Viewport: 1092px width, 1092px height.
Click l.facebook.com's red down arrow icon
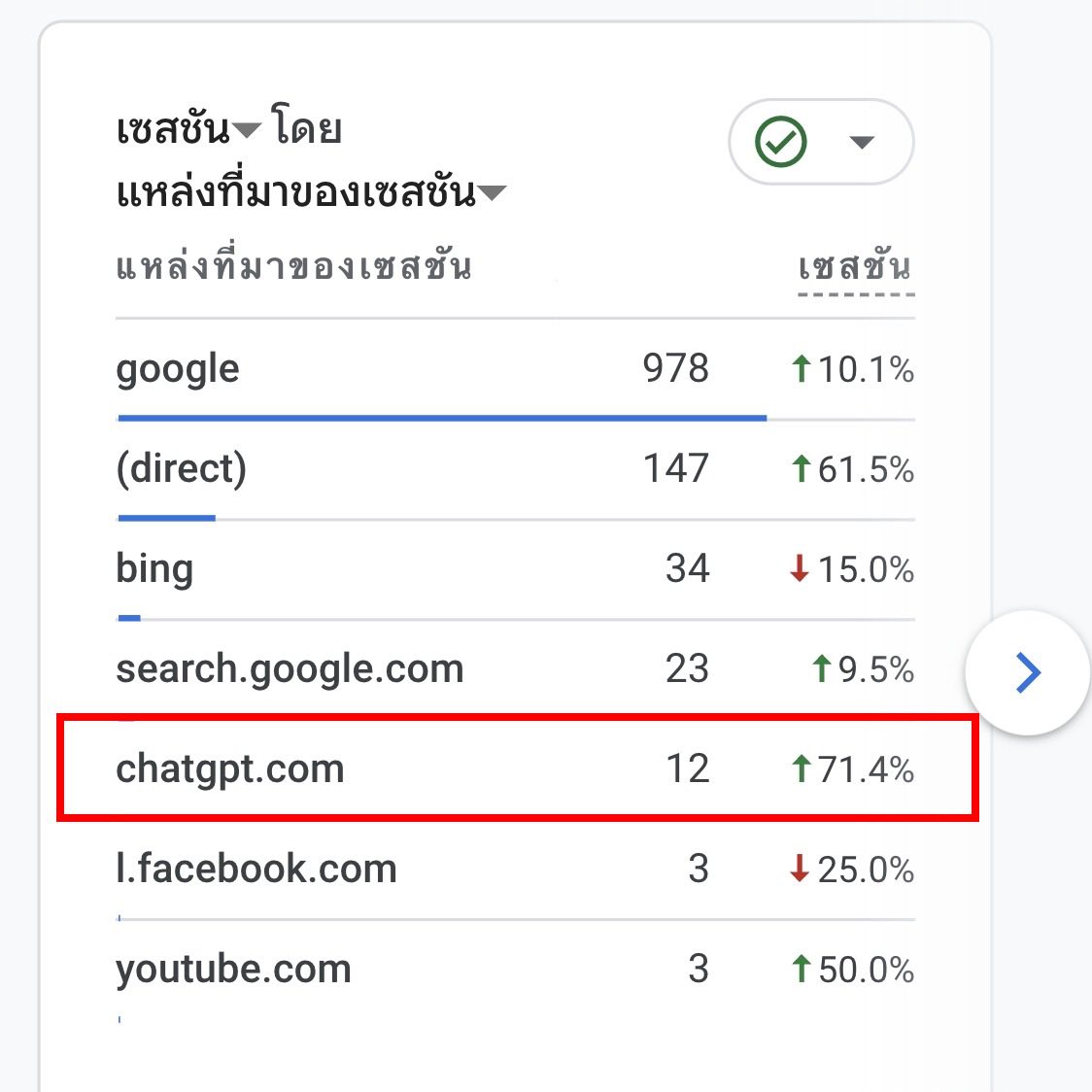pyautogui.click(x=800, y=870)
